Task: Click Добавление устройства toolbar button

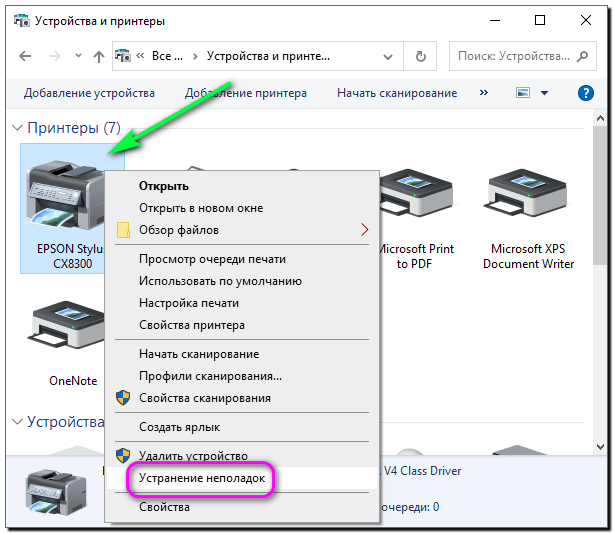Action: (89, 93)
